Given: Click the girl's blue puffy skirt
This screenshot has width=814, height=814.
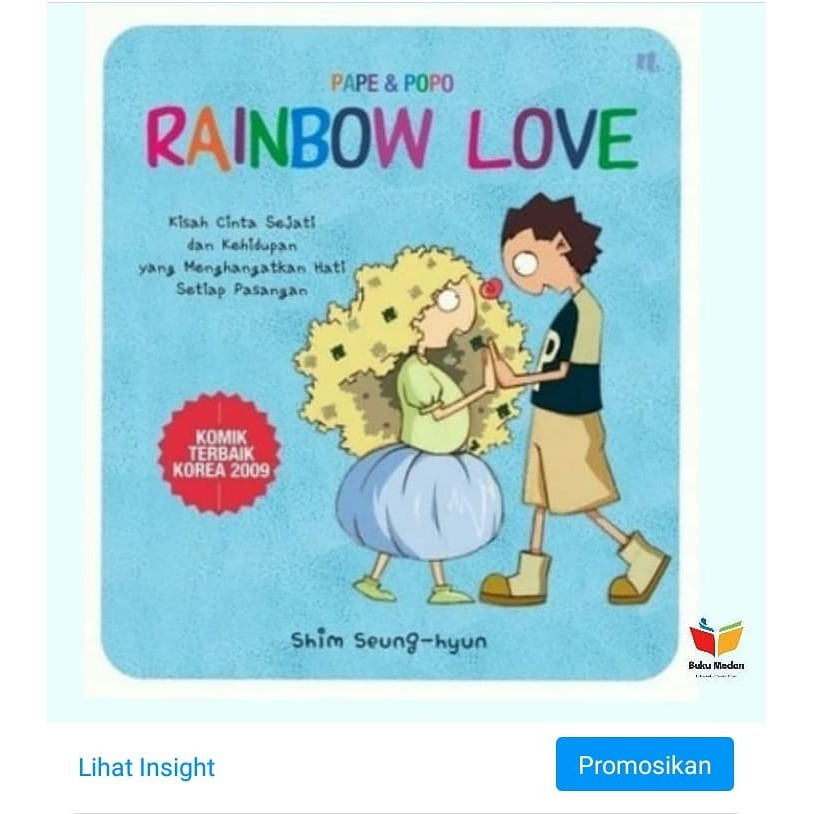Looking at the screenshot, I should pyautogui.click(x=419, y=502).
